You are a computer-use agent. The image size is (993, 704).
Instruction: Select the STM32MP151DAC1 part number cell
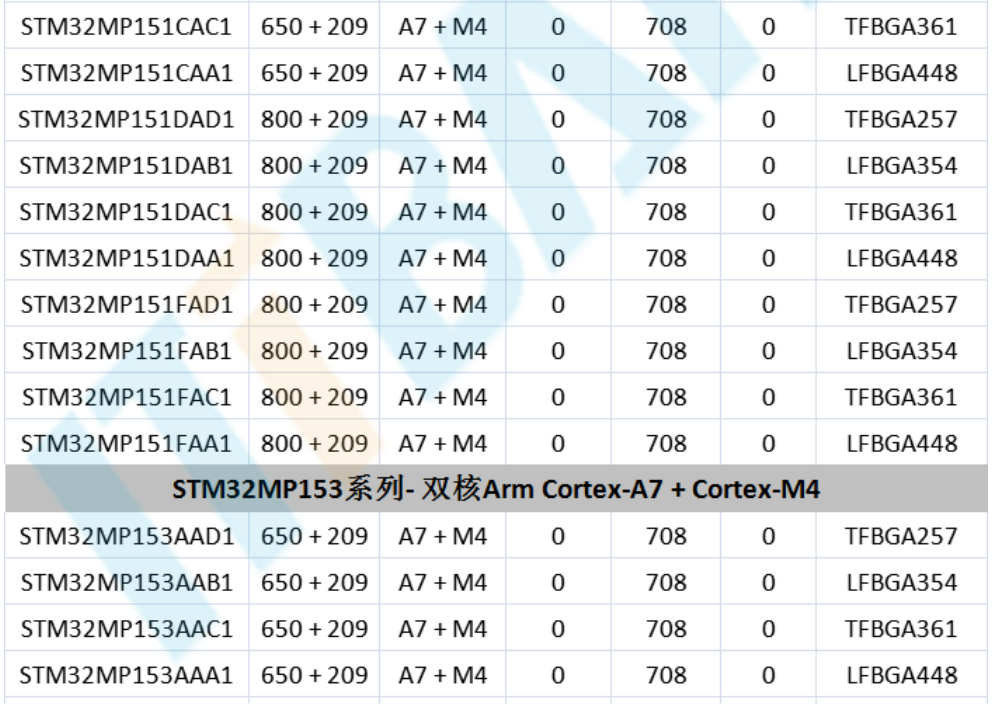click(127, 211)
